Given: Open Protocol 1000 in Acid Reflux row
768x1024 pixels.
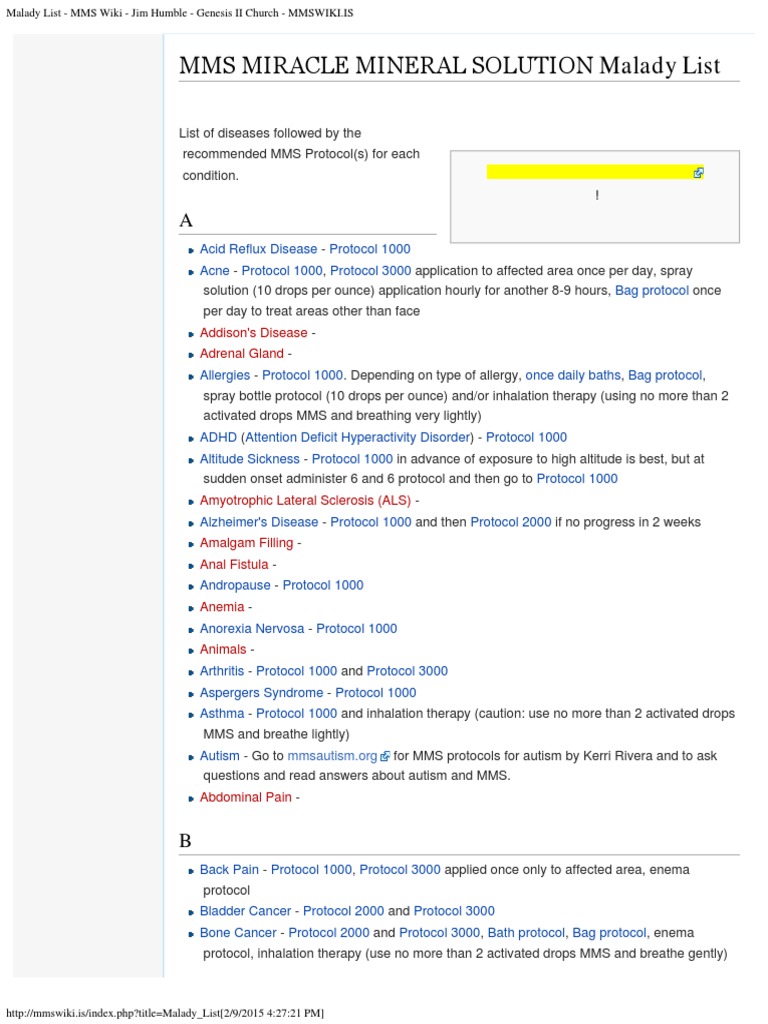Looking at the screenshot, I should [370, 249].
